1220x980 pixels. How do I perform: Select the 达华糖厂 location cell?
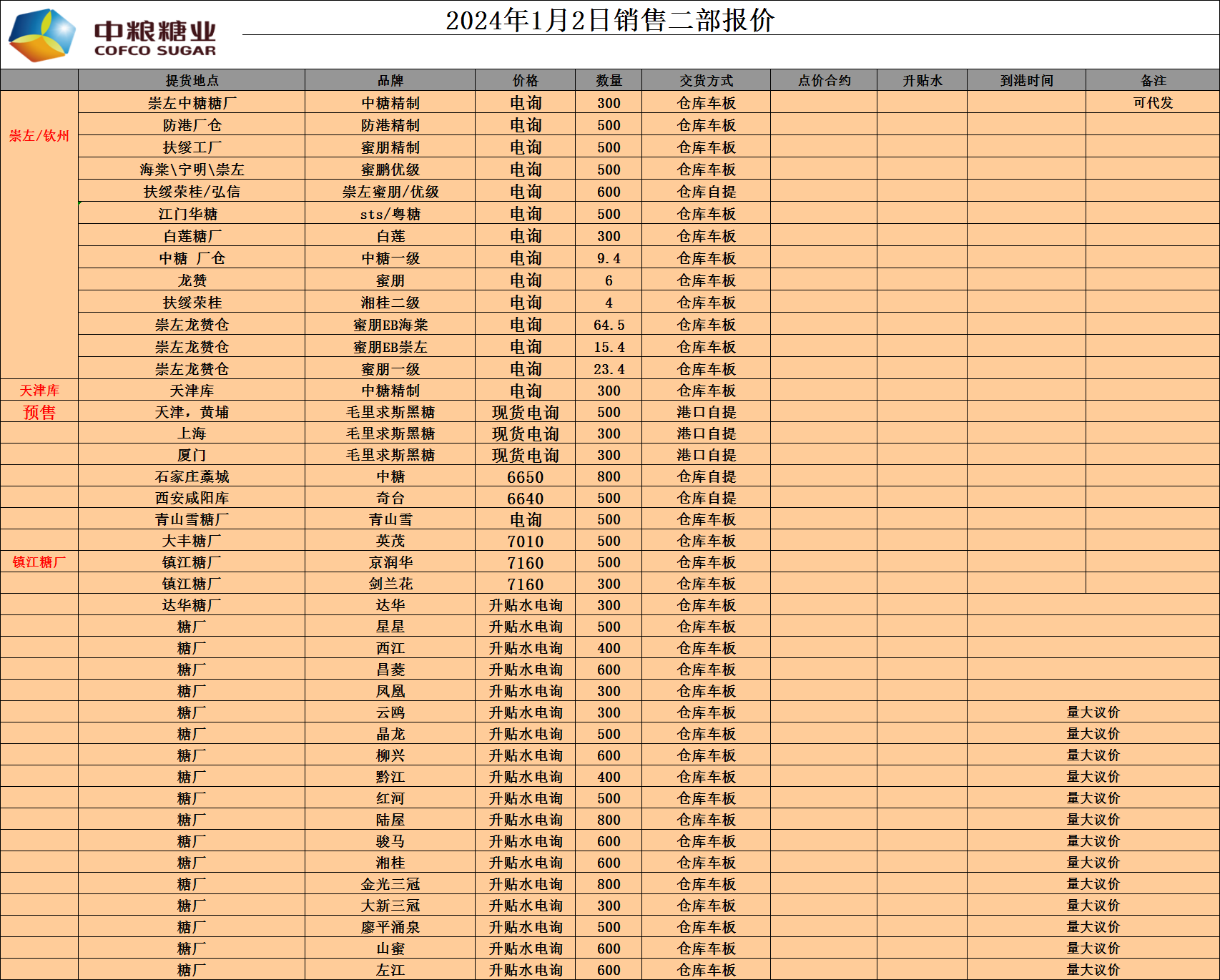tap(192, 605)
